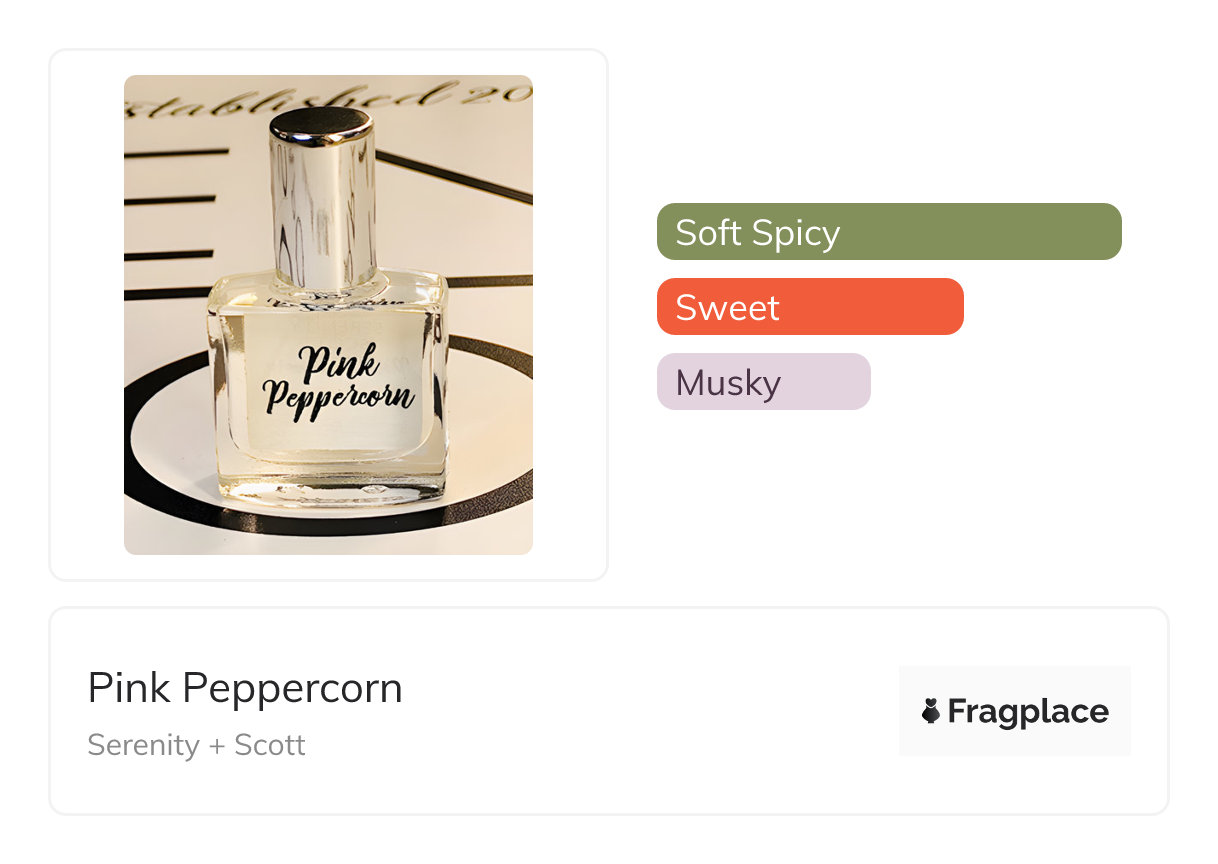Open the Serenity + Scott brand link

click(x=196, y=745)
